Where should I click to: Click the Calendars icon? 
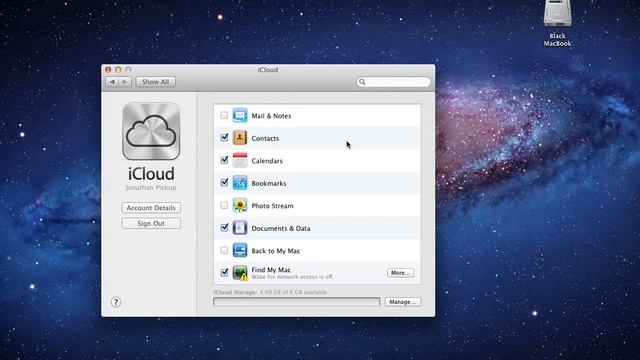(x=240, y=160)
